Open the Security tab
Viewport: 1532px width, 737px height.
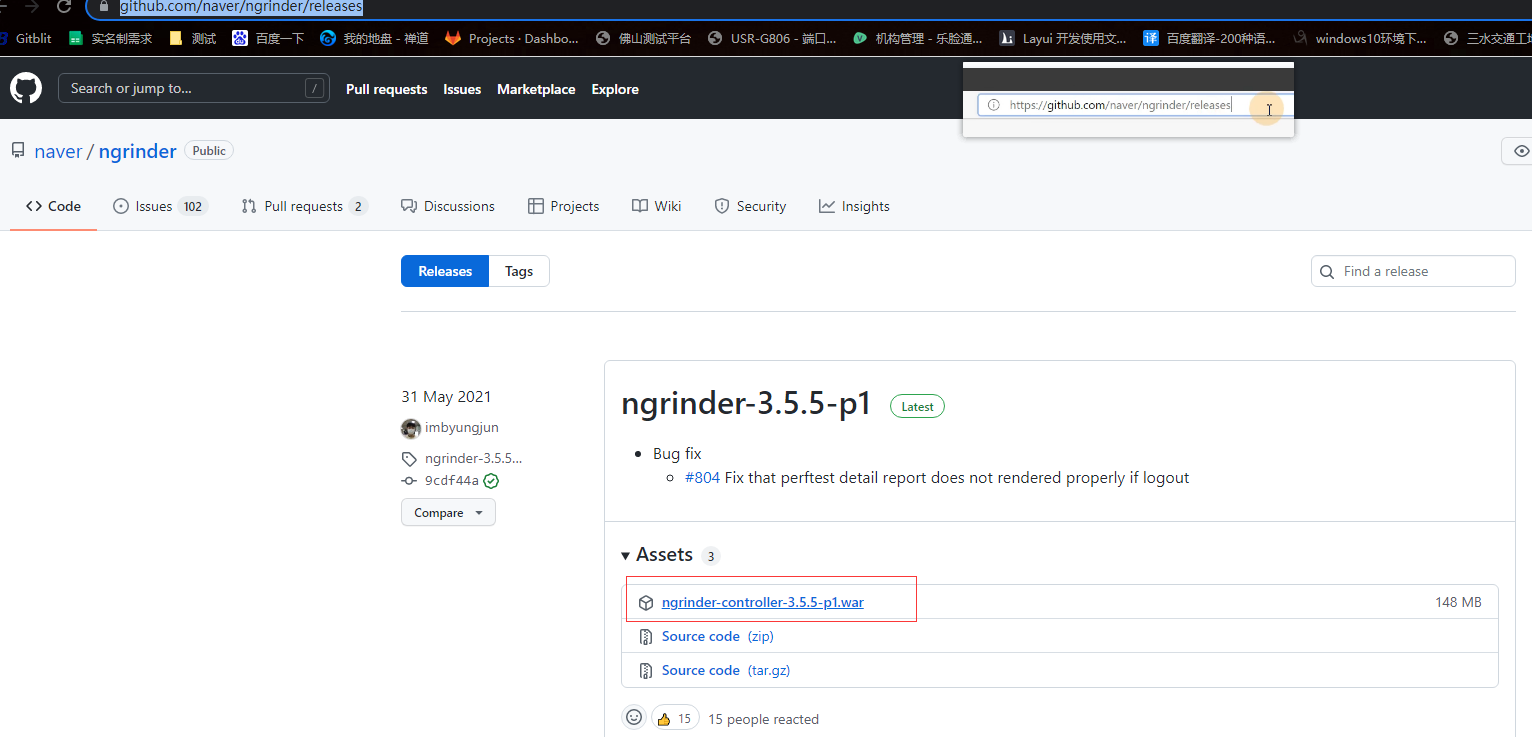751,206
